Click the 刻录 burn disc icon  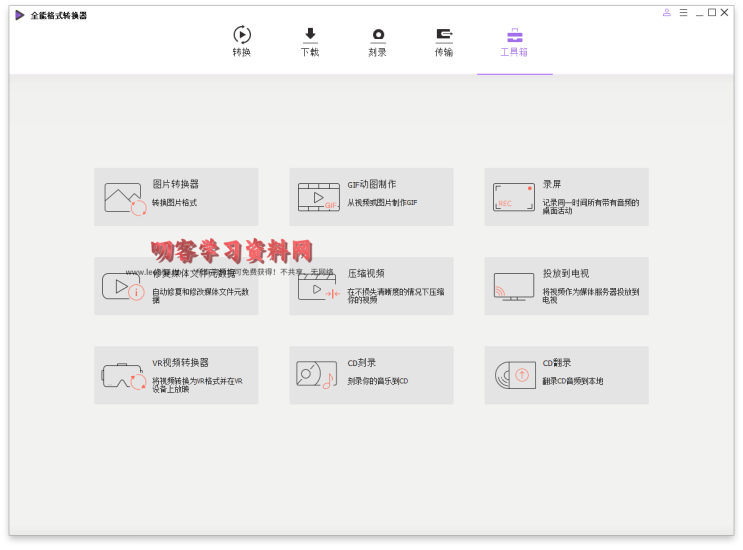(x=378, y=35)
